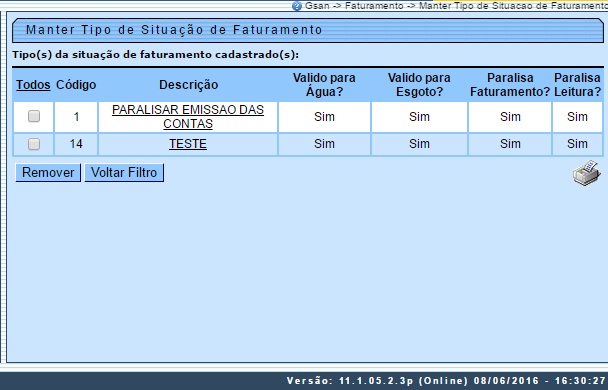Click the Paralisa Faturamento? header

510,85
